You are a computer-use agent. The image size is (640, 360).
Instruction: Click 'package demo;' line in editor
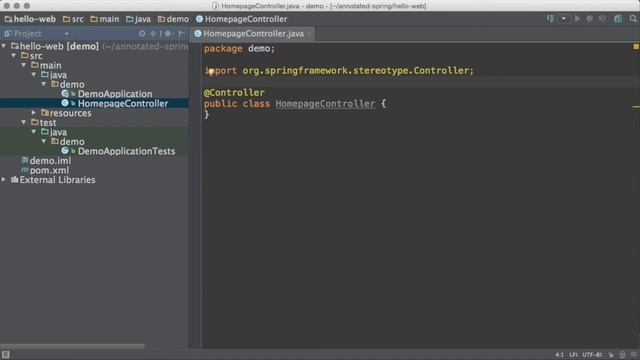[x=239, y=49]
